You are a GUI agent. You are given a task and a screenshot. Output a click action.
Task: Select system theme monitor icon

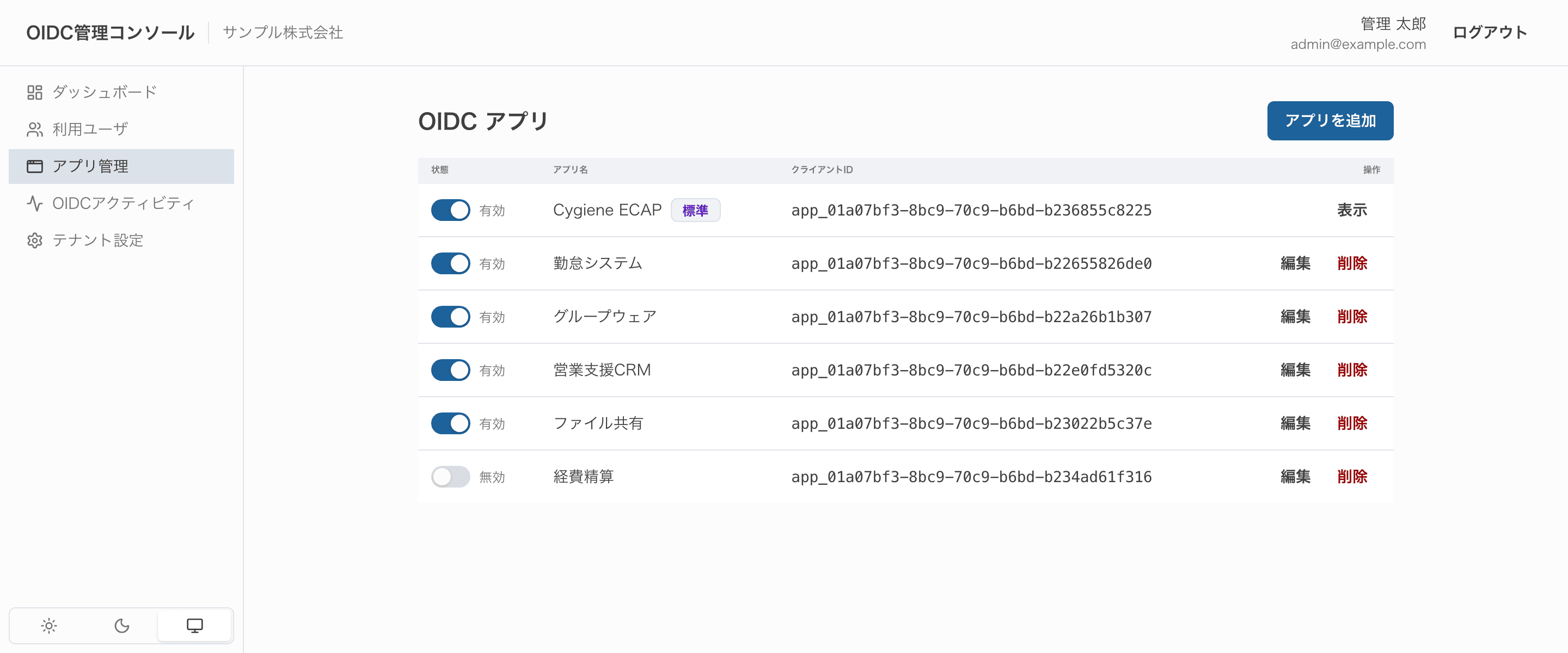[x=195, y=626]
